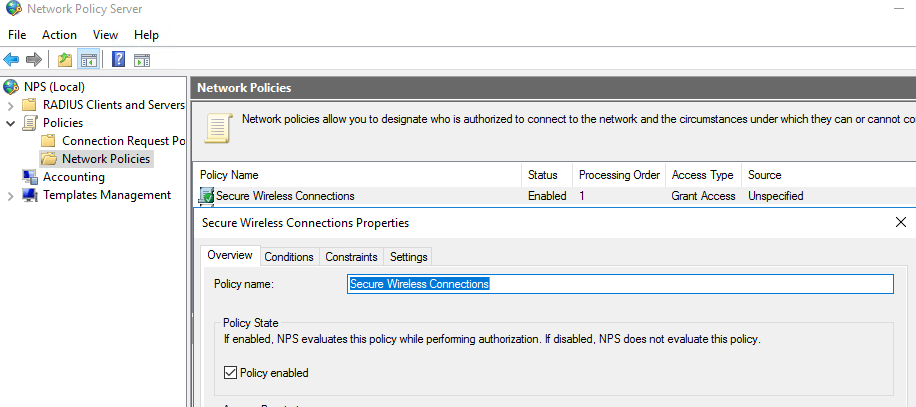Click the Up one level folder icon
Screen dimensions: 916x407
(x=65, y=60)
